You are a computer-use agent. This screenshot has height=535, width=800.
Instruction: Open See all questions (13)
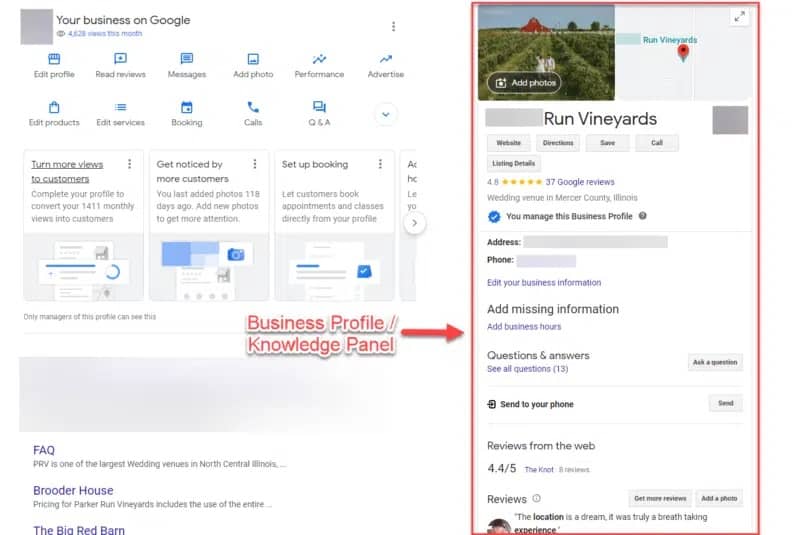(528, 369)
